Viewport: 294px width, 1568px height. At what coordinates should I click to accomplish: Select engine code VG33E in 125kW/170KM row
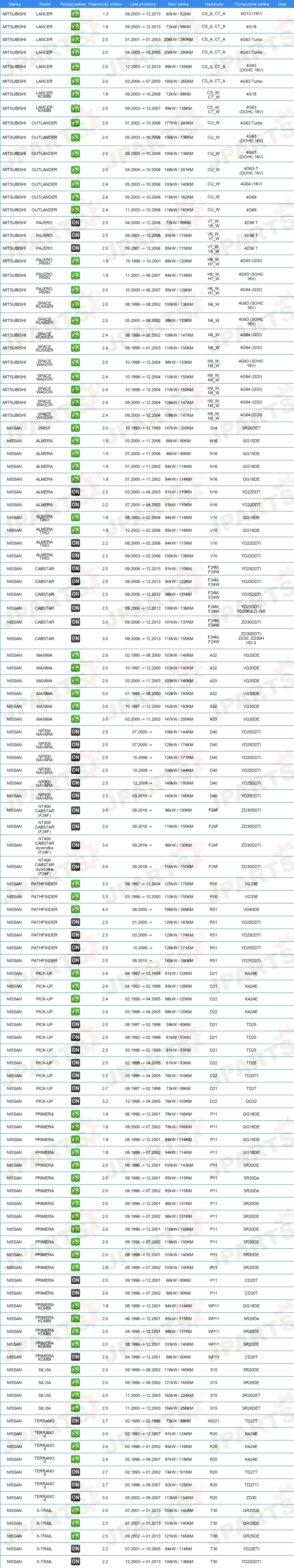pos(252,884)
